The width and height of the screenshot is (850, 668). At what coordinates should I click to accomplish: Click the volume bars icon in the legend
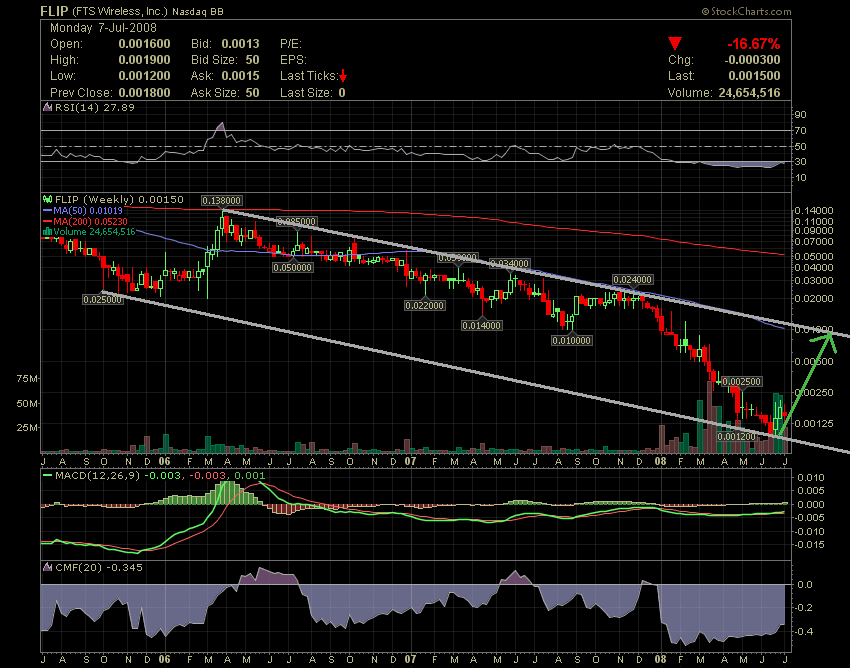coord(48,232)
